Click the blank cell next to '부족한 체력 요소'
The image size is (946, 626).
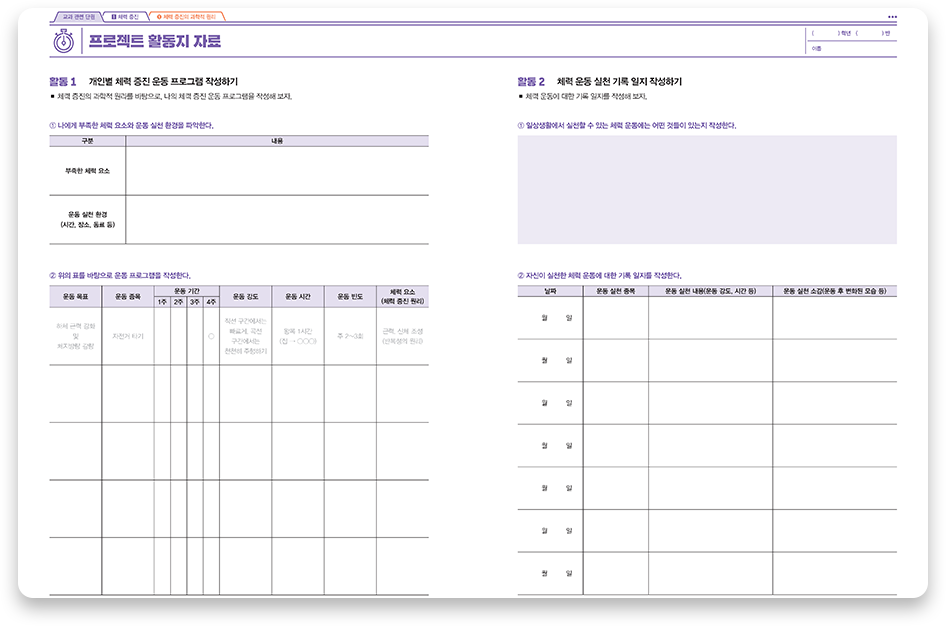pyautogui.click(x=278, y=171)
